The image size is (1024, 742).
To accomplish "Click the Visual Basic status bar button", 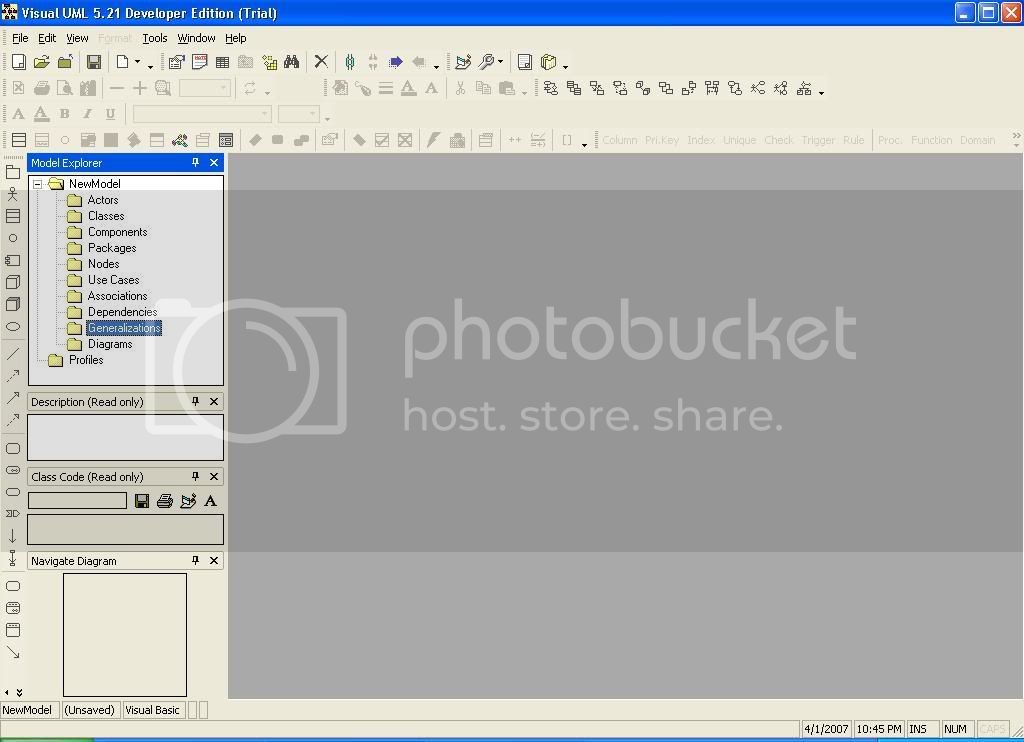I will (x=153, y=710).
